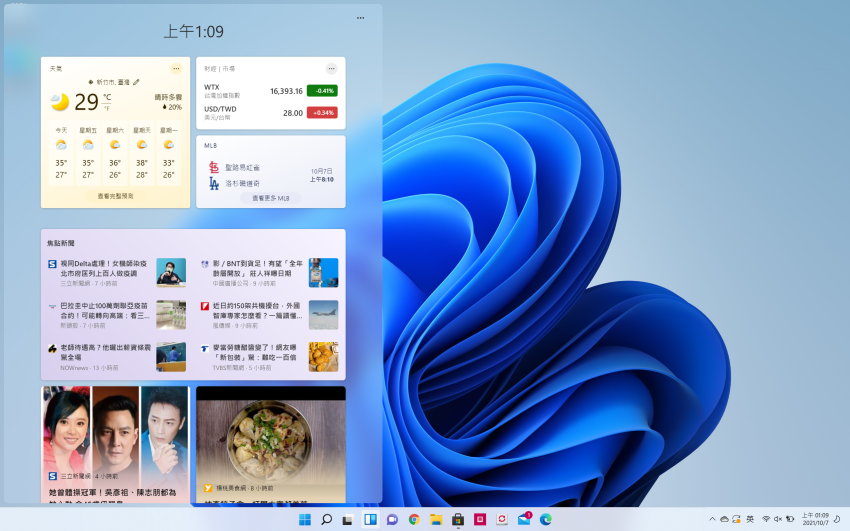The width and height of the screenshot is (850, 531).
Task: Click the red +0.34% change badge
Action: 322,113
